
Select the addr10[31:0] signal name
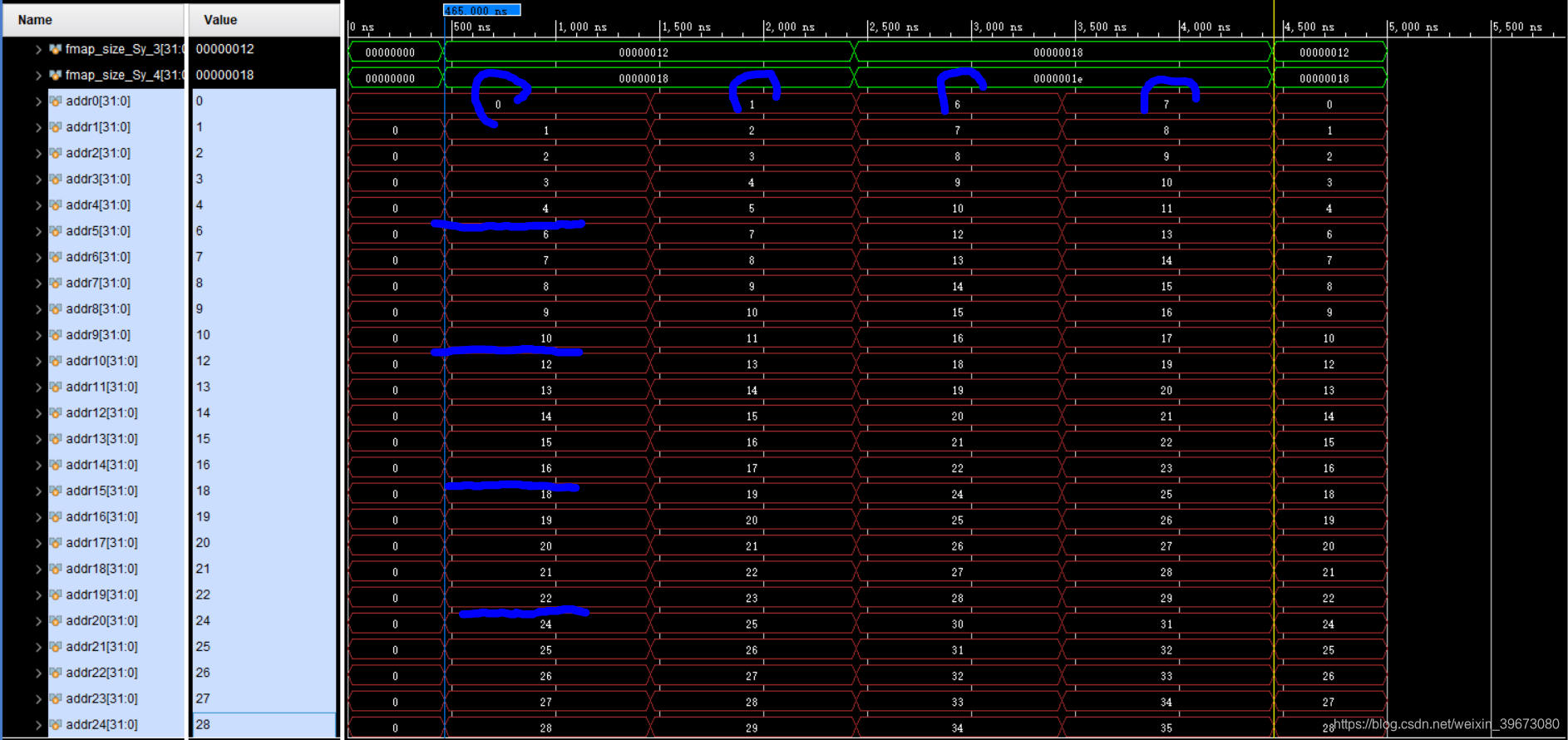click(x=101, y=362)
